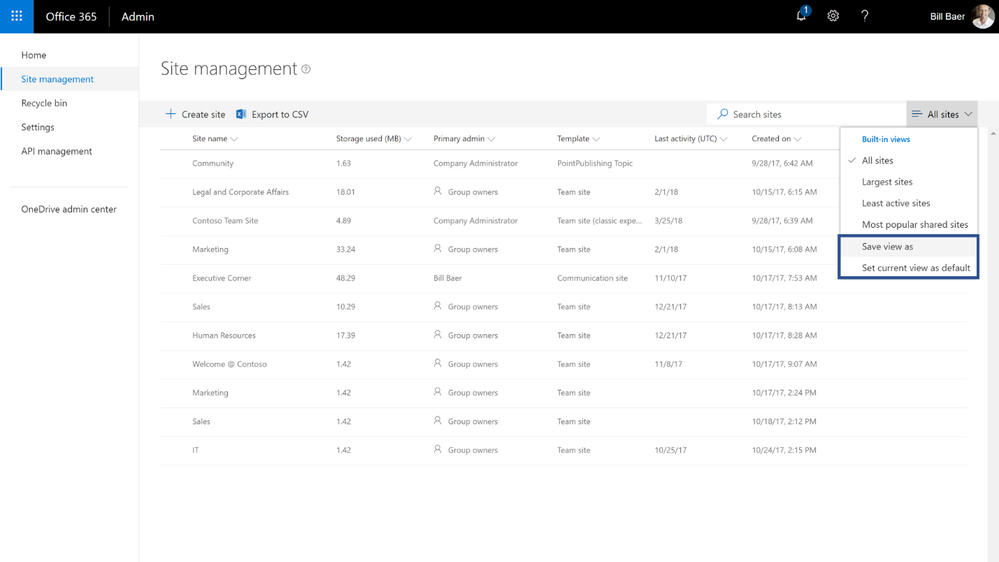Screen dimensions: 999x562
Task: Click into the Search sites box
Action: coord(806,114)
